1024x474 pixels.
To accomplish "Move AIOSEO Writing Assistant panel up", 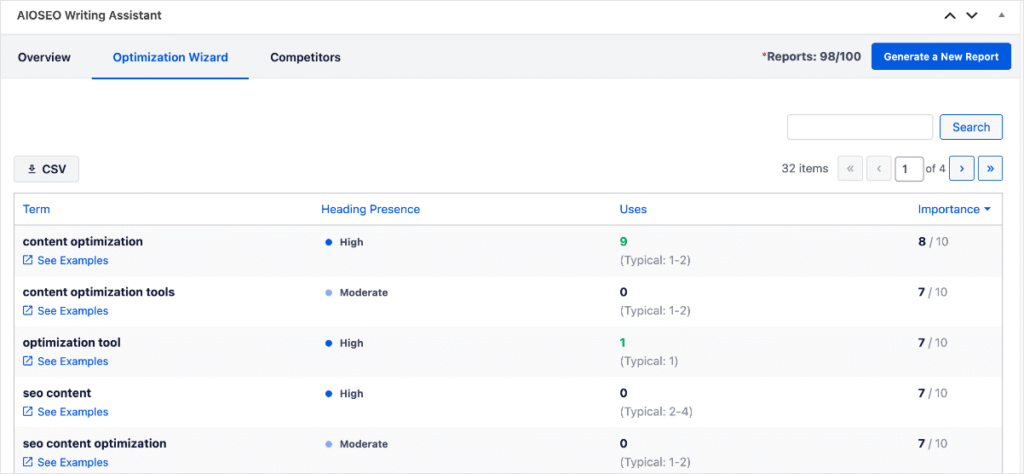I will [x=950, y=16].
